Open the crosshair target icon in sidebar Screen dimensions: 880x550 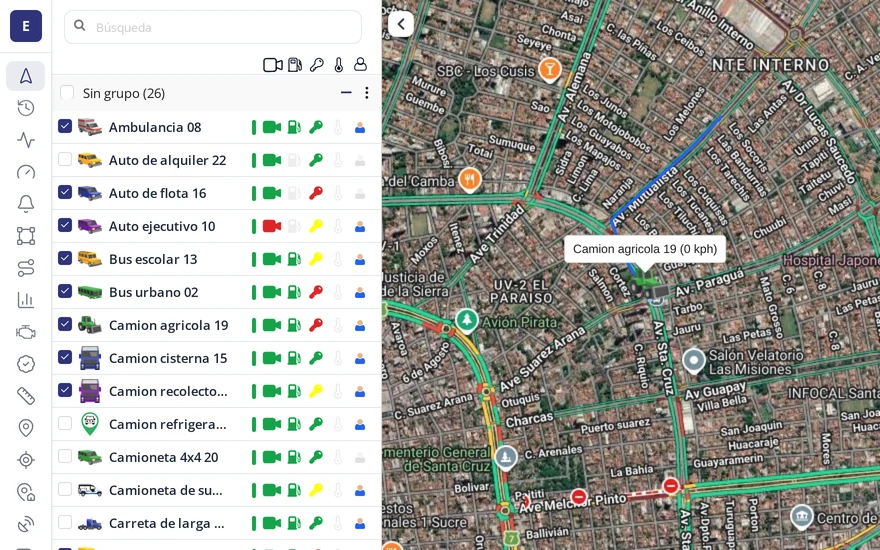(26, 460)
